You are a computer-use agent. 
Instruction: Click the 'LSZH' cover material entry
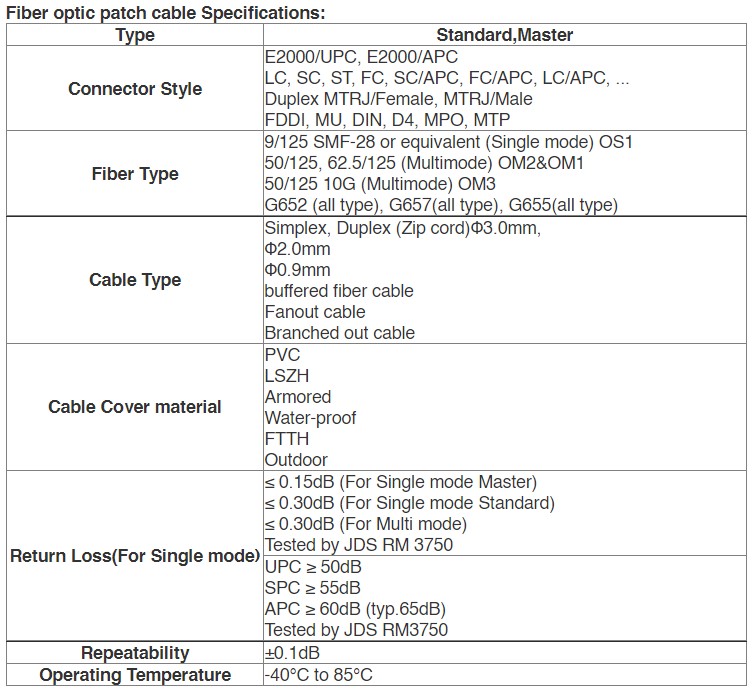(x=289, y=376)
